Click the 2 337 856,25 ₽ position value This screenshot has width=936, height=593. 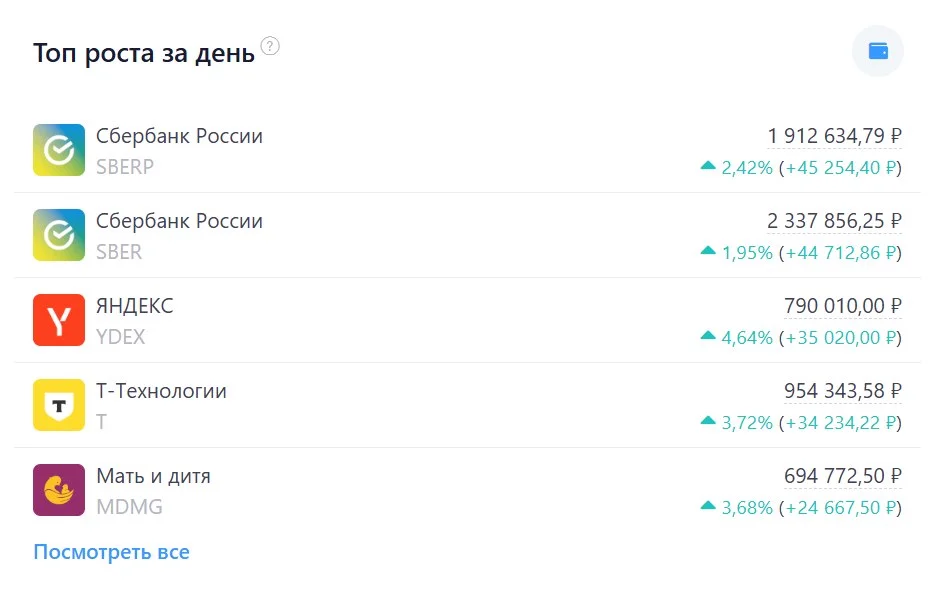835,221
